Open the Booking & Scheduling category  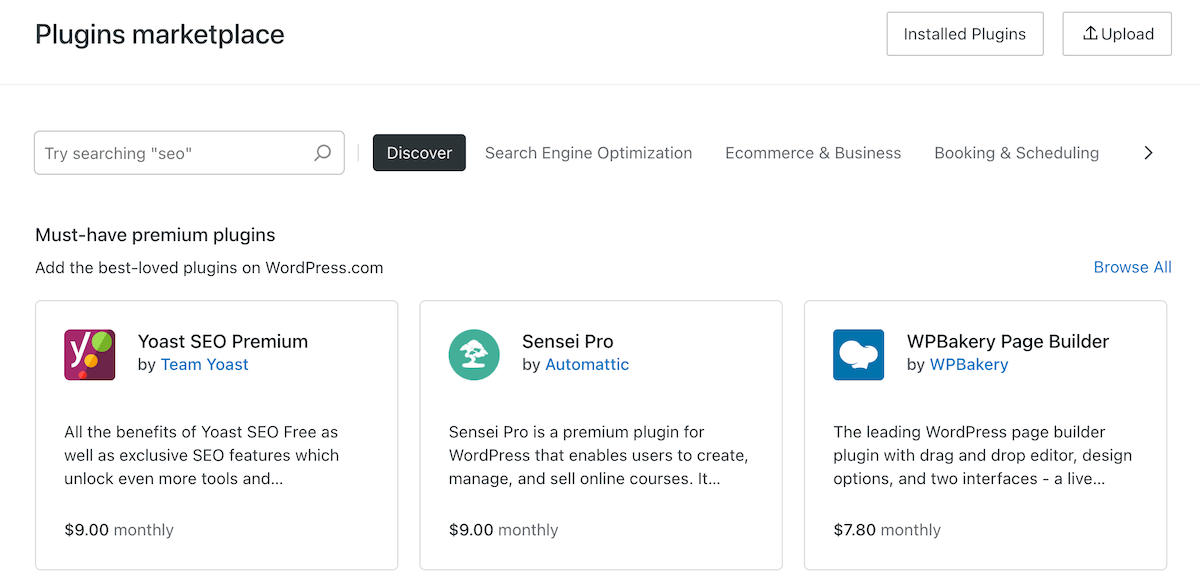(1016, 153)
